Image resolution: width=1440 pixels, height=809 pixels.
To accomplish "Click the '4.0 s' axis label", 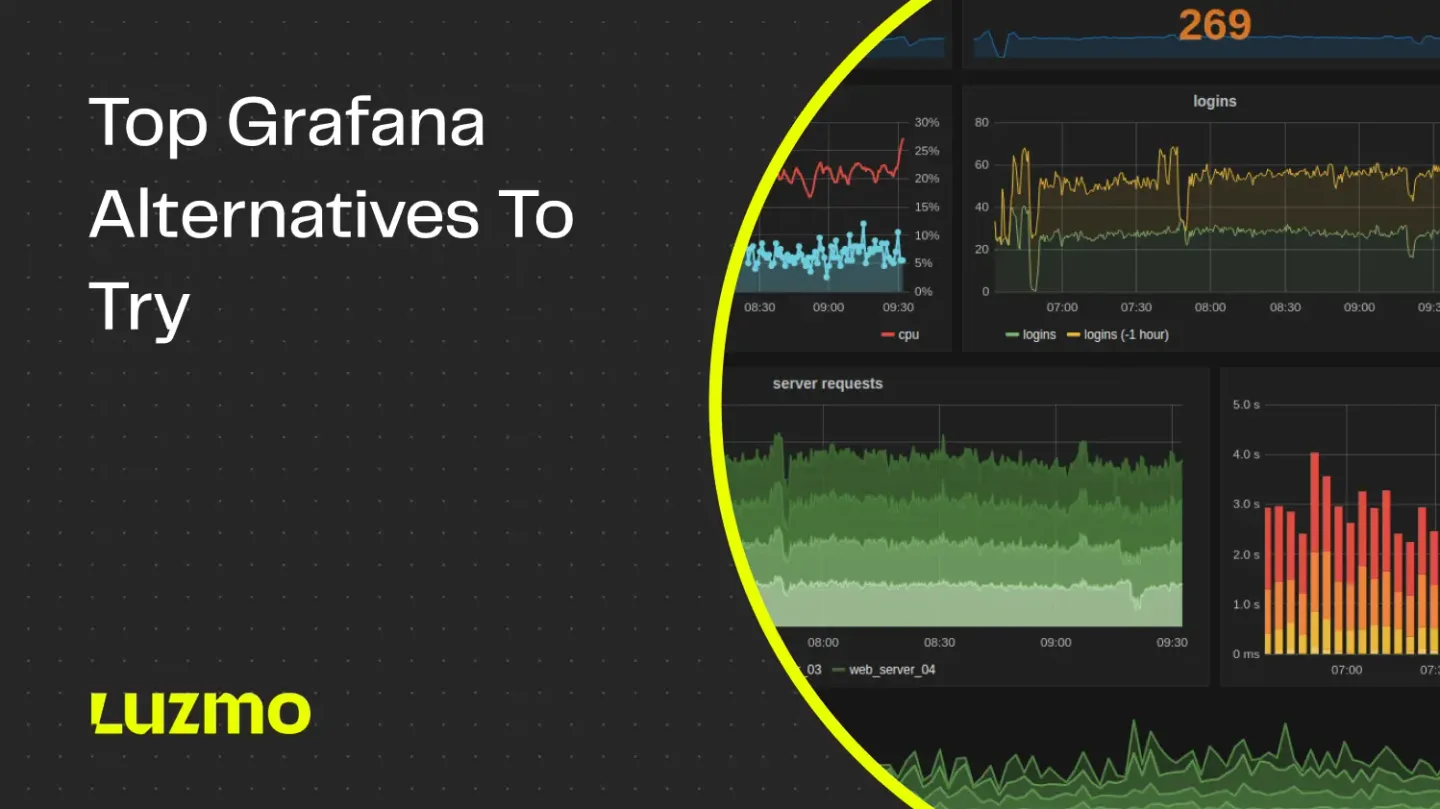I will pos(1246,454).
